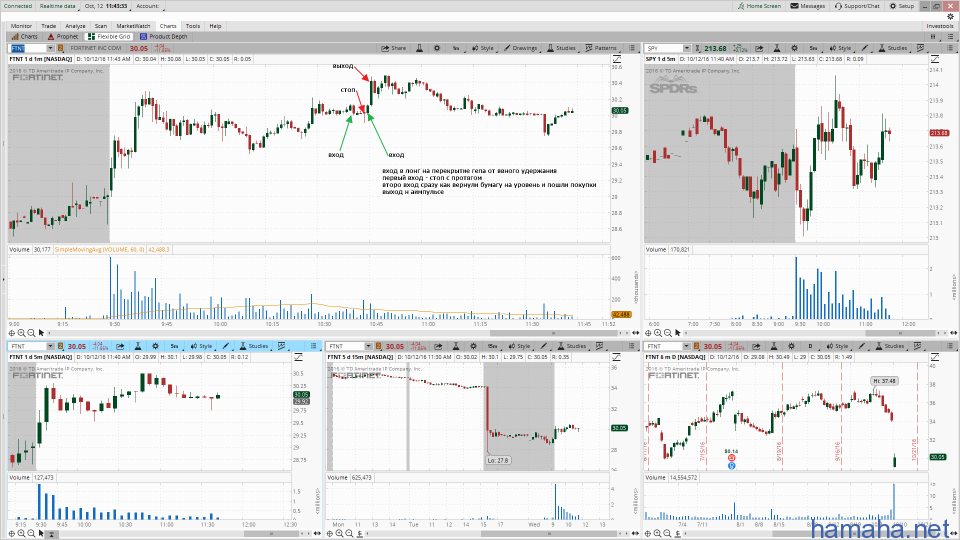Select the pencil drawing tool on SPY chart
The height and width of the screenshot is (540, 960).
[x=864, y=48]
